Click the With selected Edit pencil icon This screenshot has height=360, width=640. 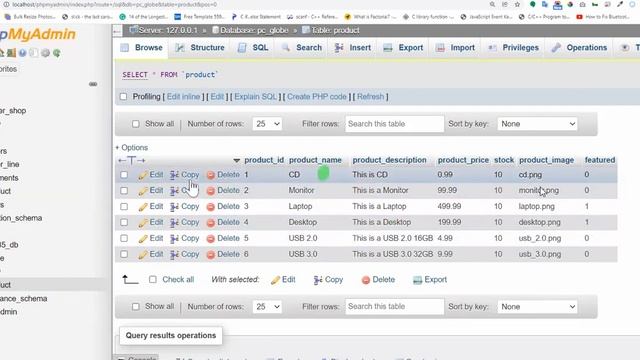(x=276, y=280)
